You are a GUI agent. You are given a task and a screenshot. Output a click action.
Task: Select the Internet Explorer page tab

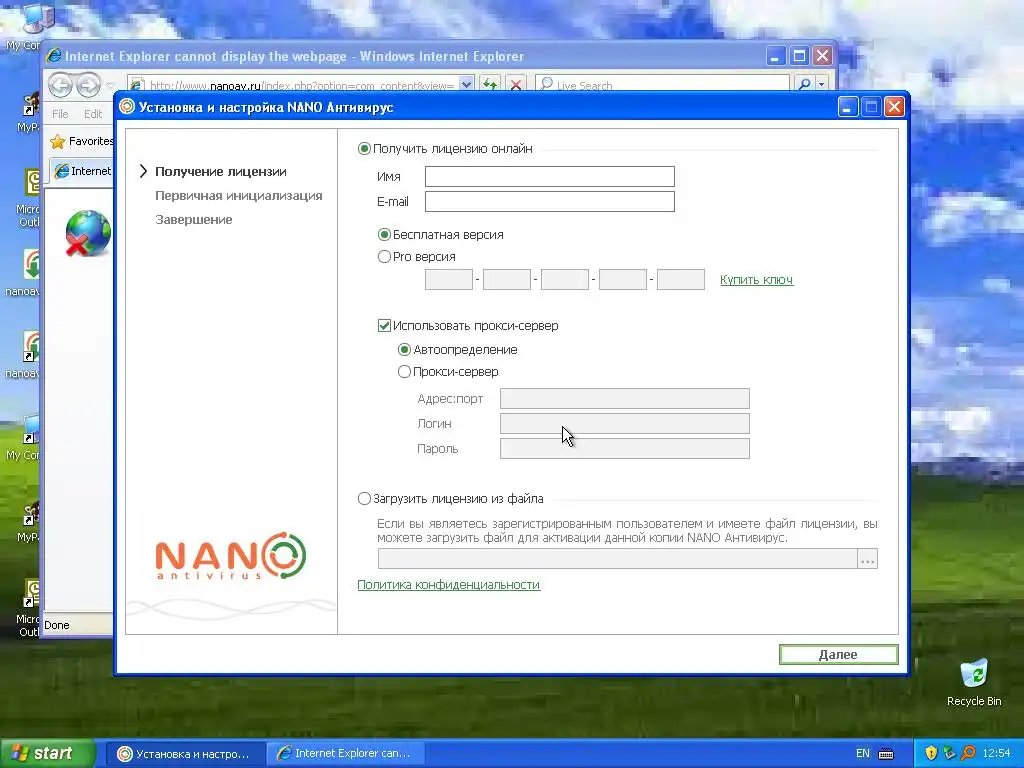[x=82, y=171]
